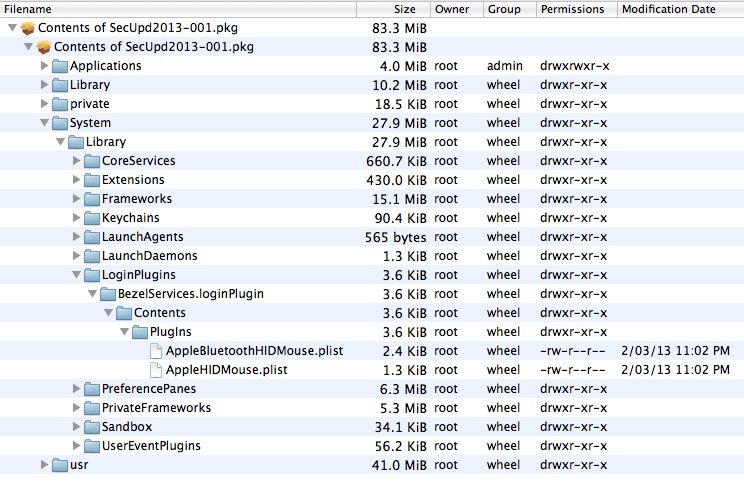Click the 15.1 MiB size of Frameworks
744x490 pixels.
[x=400, y=199]
